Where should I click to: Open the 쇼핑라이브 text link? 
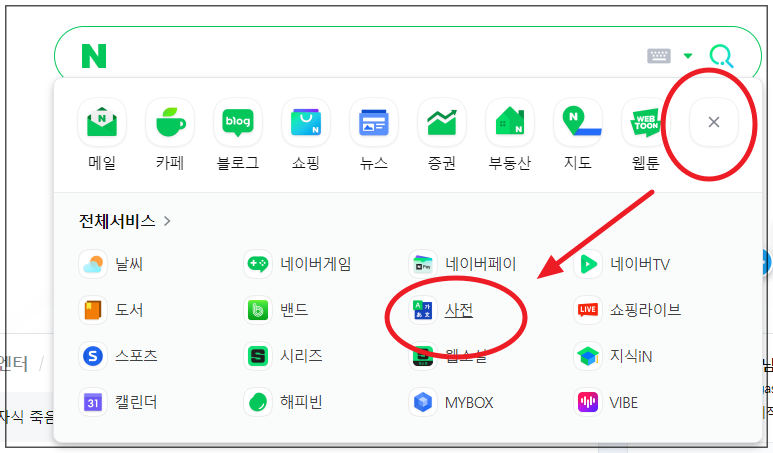tap(646, 310)
